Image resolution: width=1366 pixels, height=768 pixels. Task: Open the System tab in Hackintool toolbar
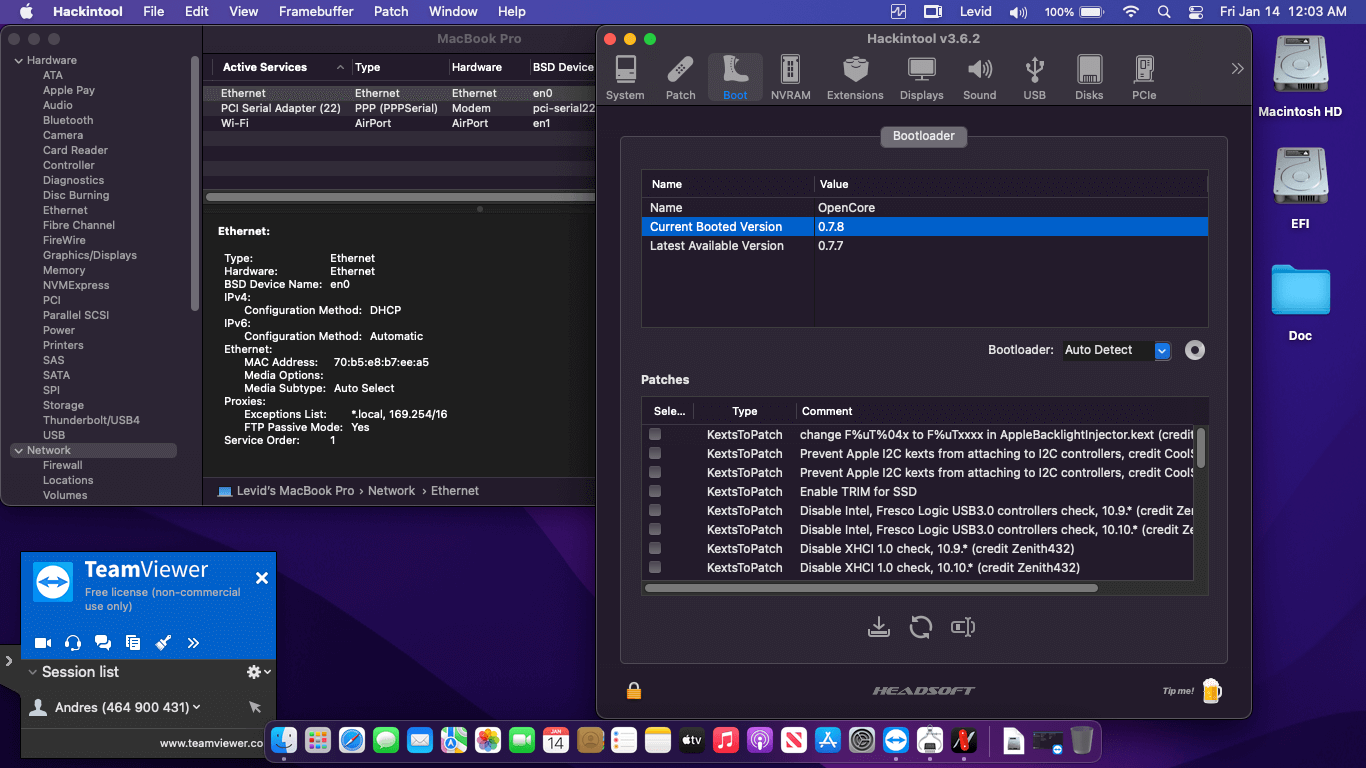click(625, 78)
